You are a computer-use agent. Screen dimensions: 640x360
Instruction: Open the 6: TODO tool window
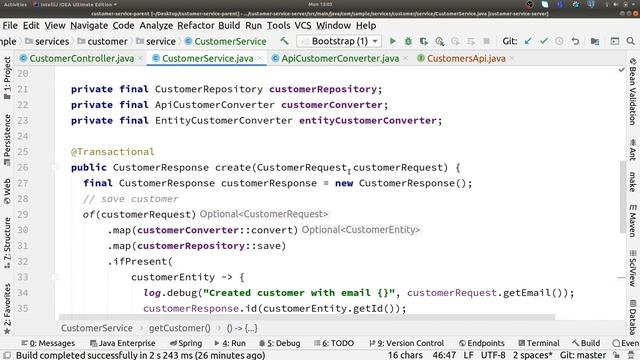(334, 343)
